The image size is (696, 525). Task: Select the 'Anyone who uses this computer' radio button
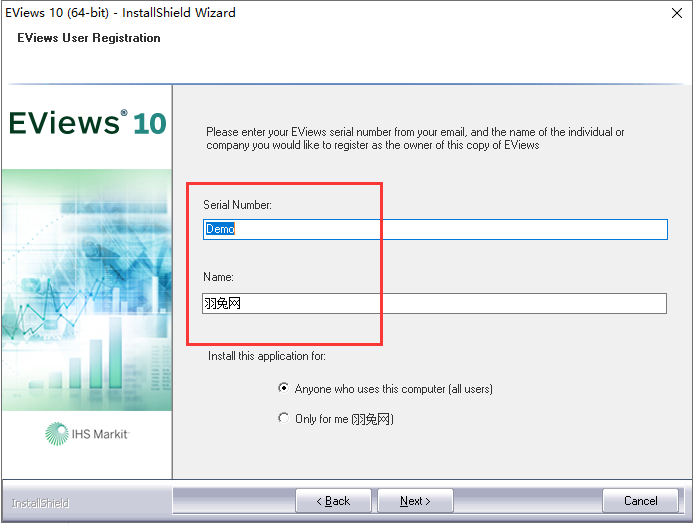[284, 389]
